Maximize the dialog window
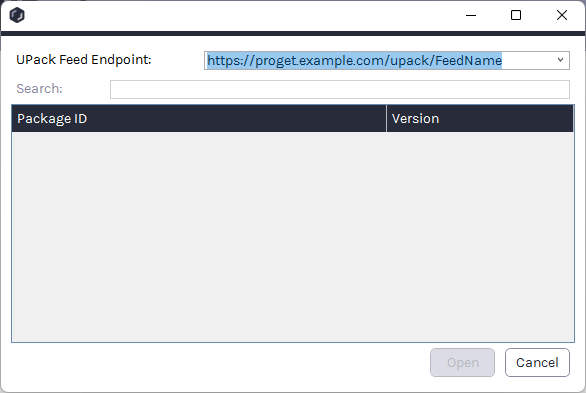 (516, 15)
